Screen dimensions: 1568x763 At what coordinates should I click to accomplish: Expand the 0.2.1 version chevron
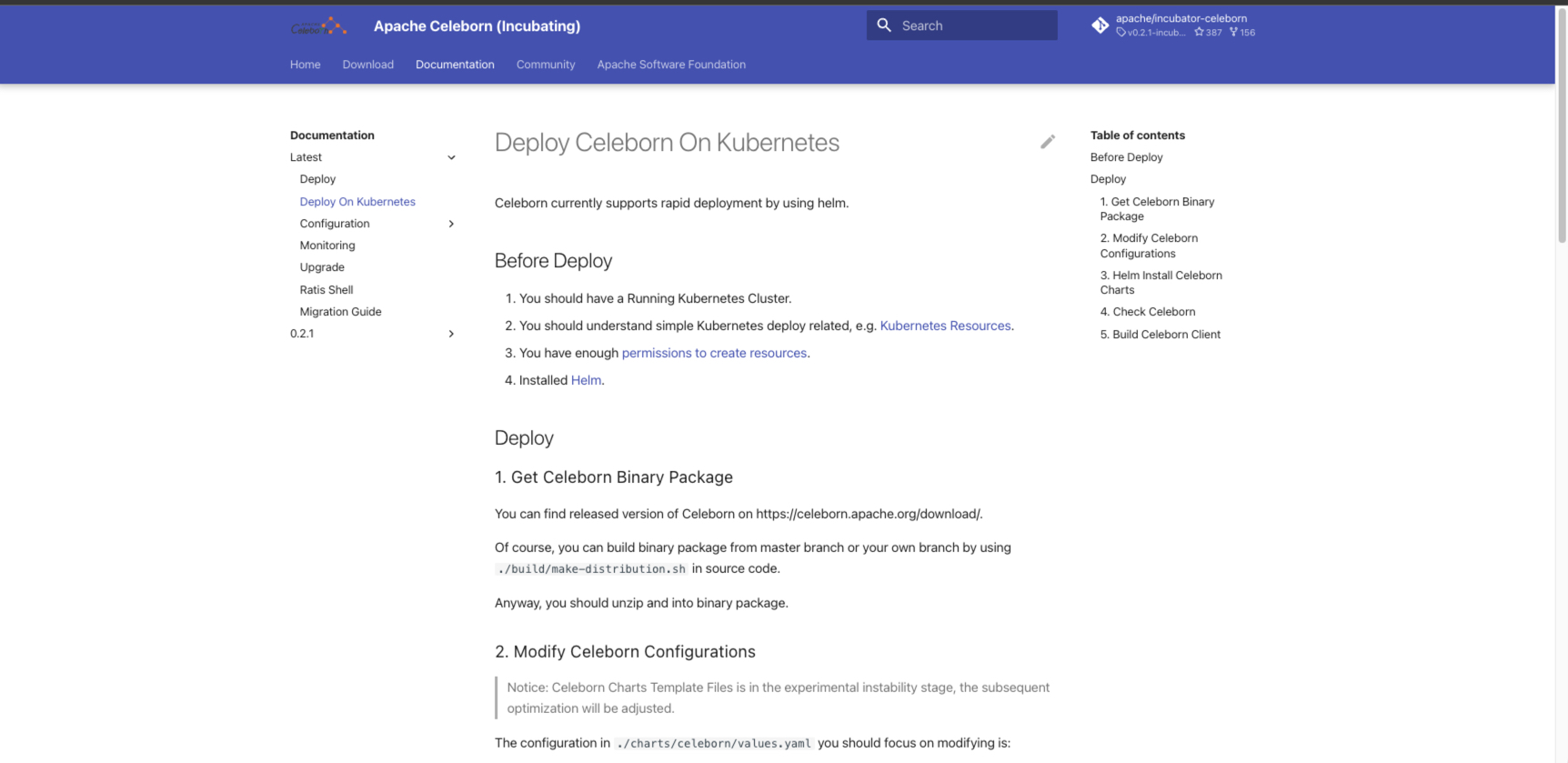[451, 334]
